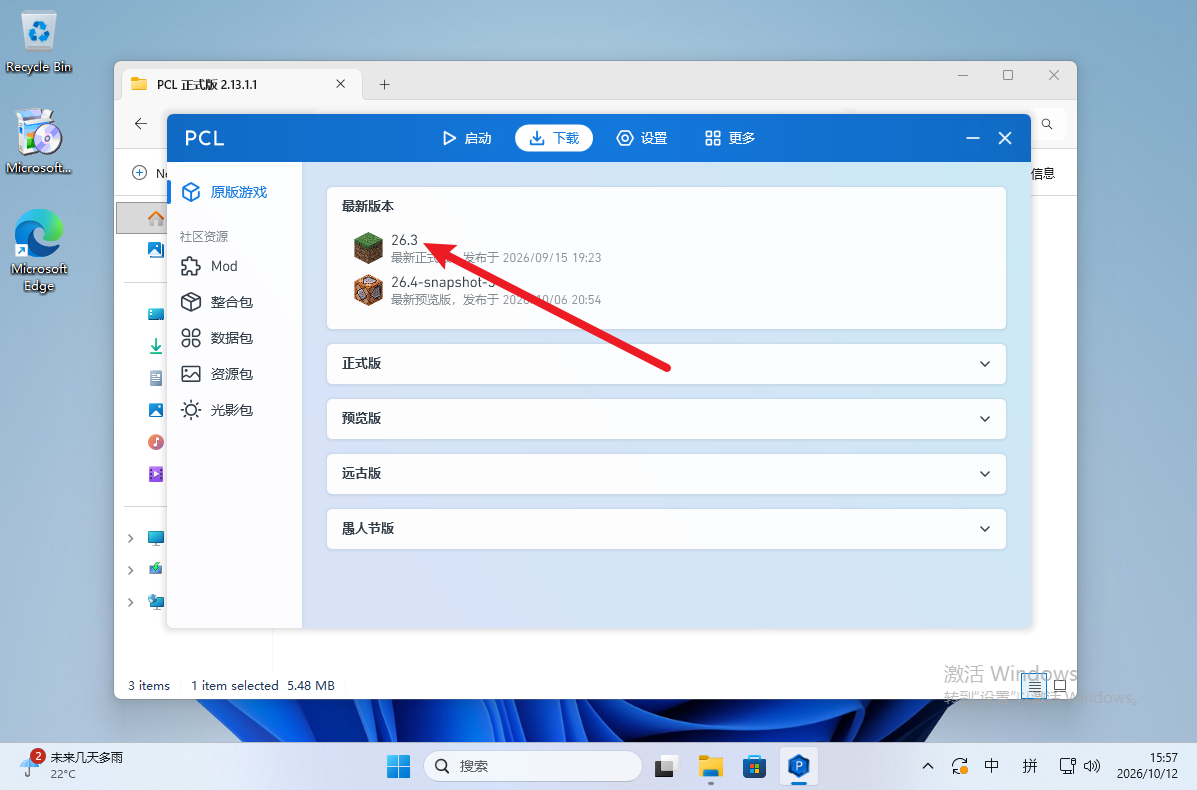
Task: Click the volume icon in system tray
Action: pos(1092,766)
